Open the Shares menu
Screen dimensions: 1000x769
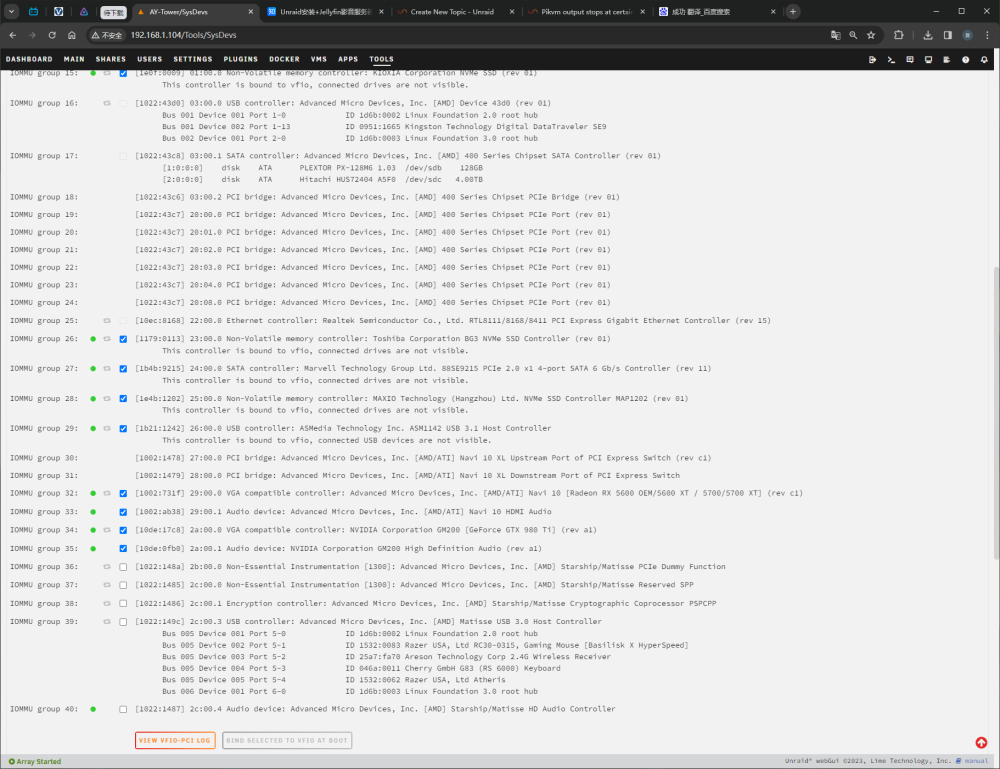(111, 59)
